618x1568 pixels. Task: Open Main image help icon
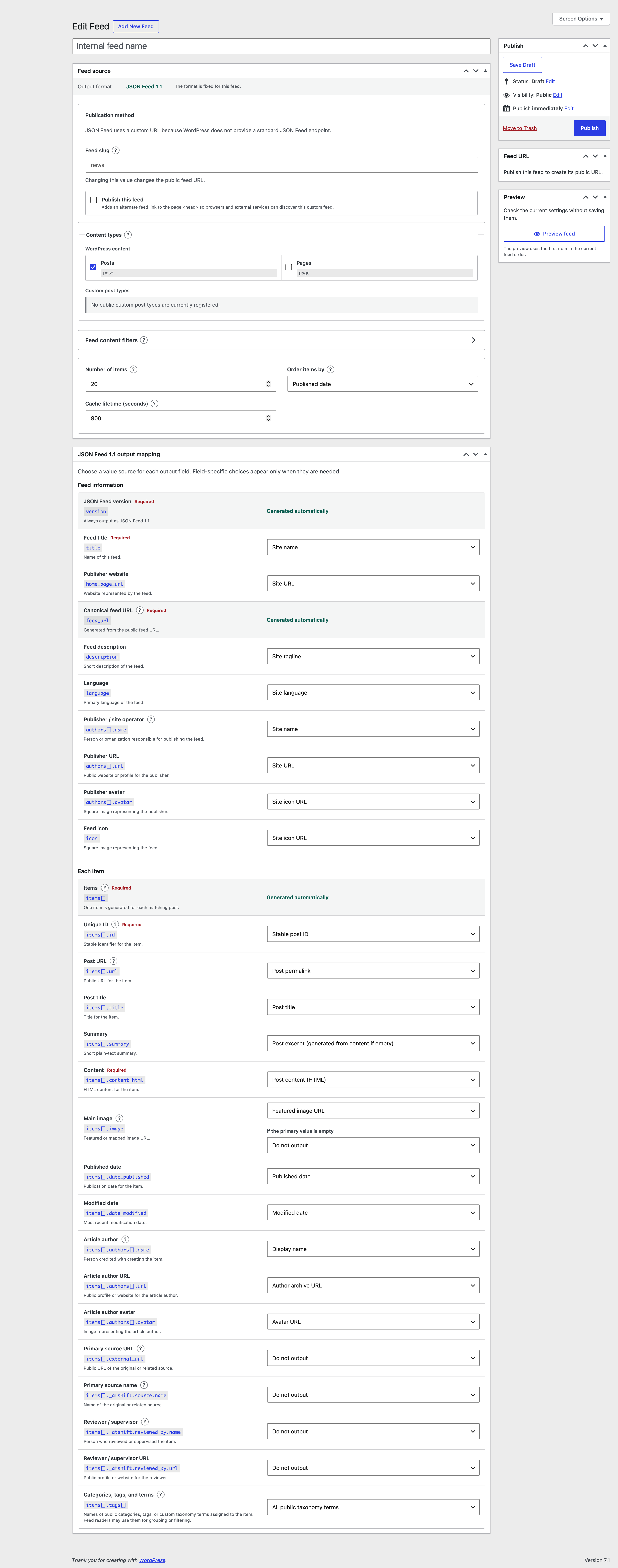(119, 1118)
